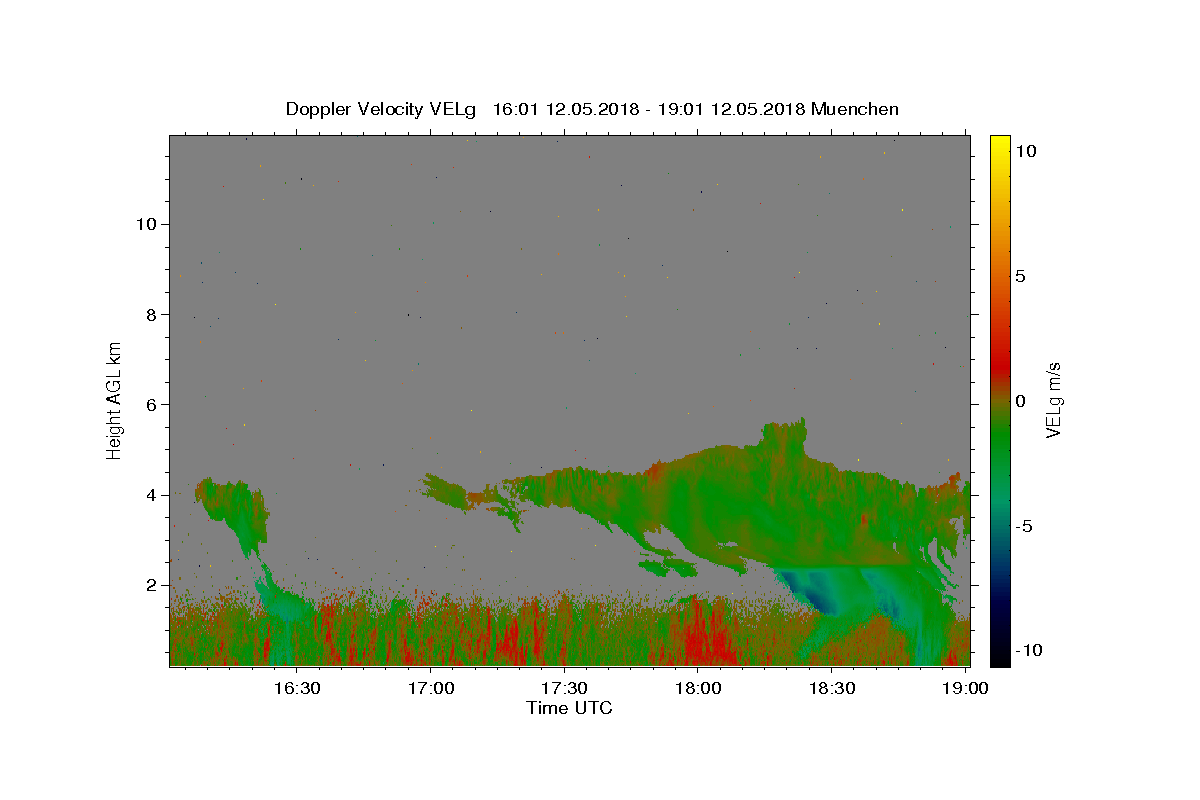
Task: Click the 'Muenchen' station name in title
Action: pyautogui.click(x=855, y=109)
